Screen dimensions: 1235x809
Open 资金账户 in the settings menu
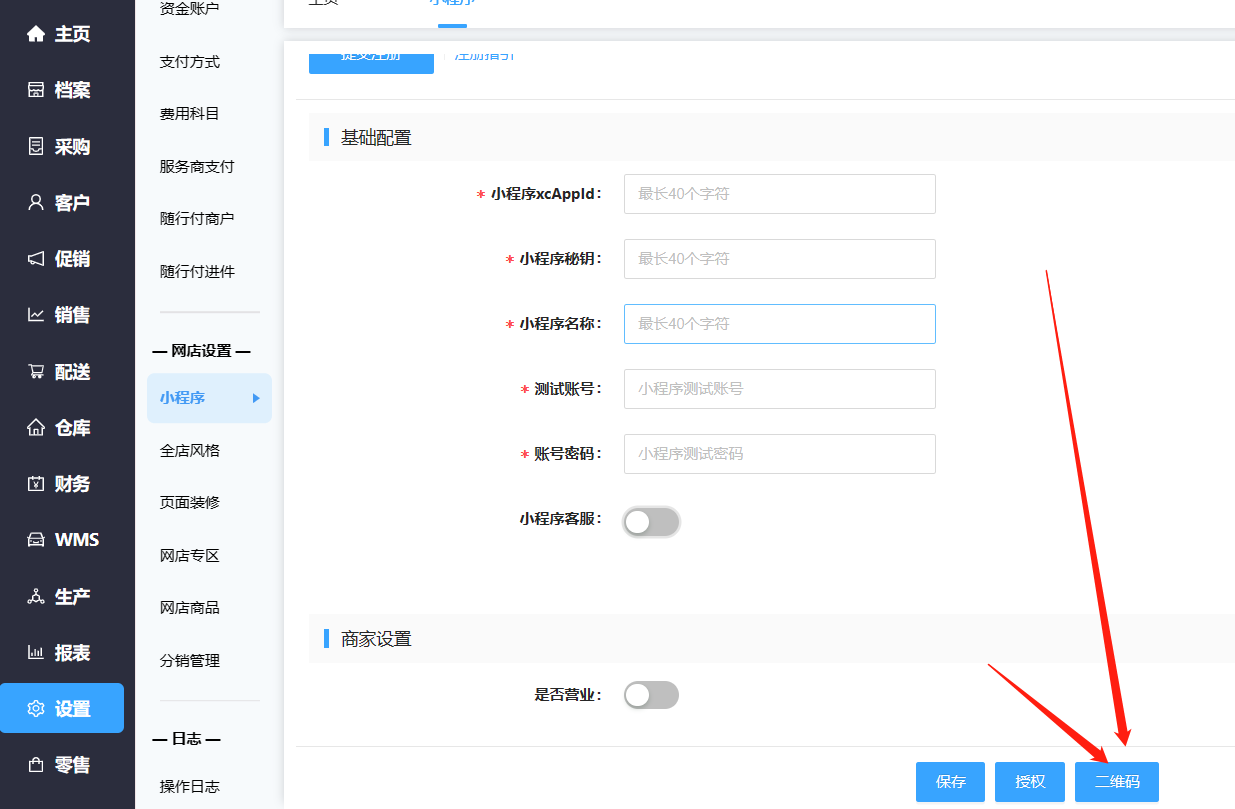[x=190, y=9]
